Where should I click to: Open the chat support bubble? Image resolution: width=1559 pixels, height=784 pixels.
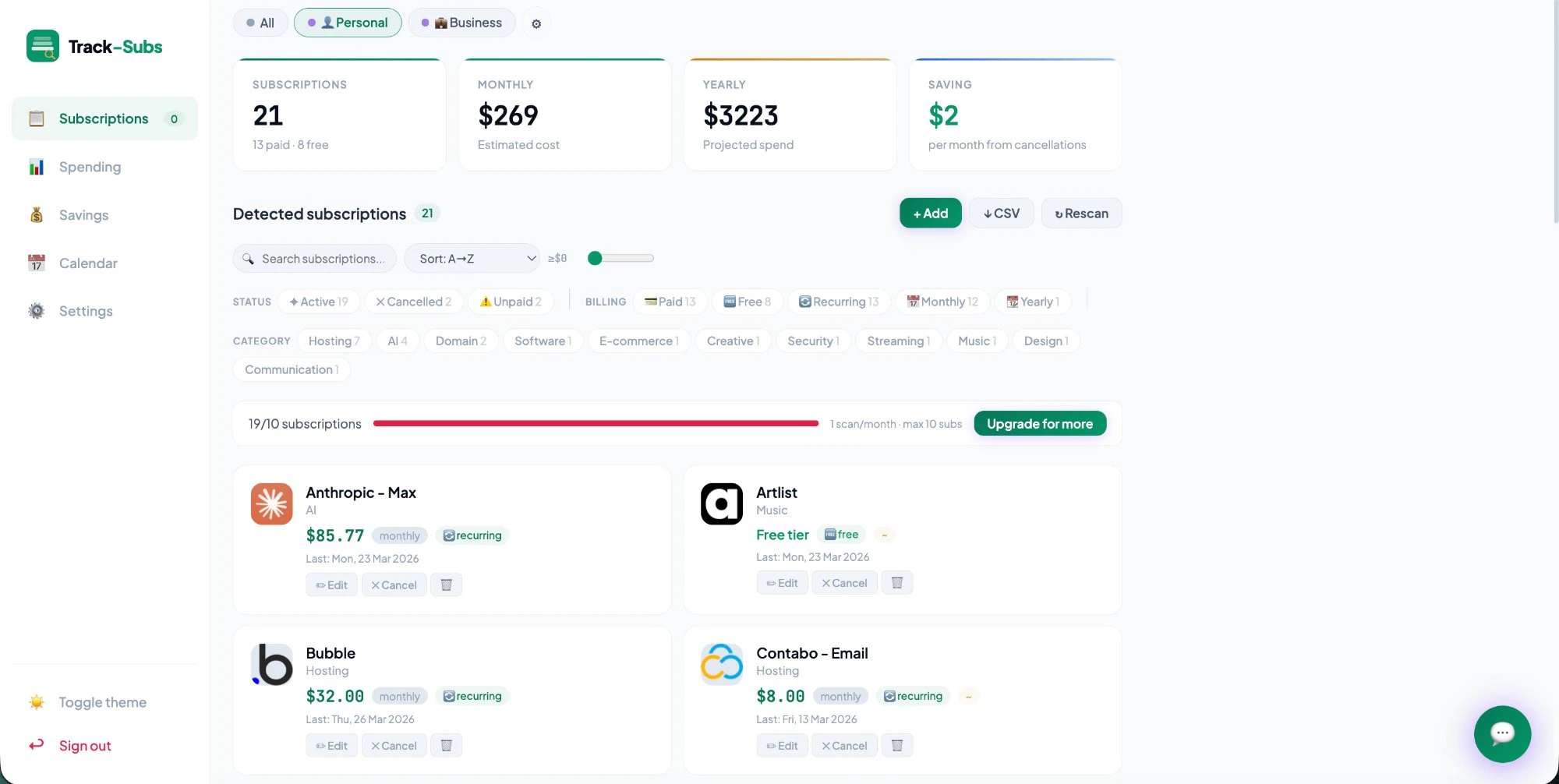coord(1502,733)
